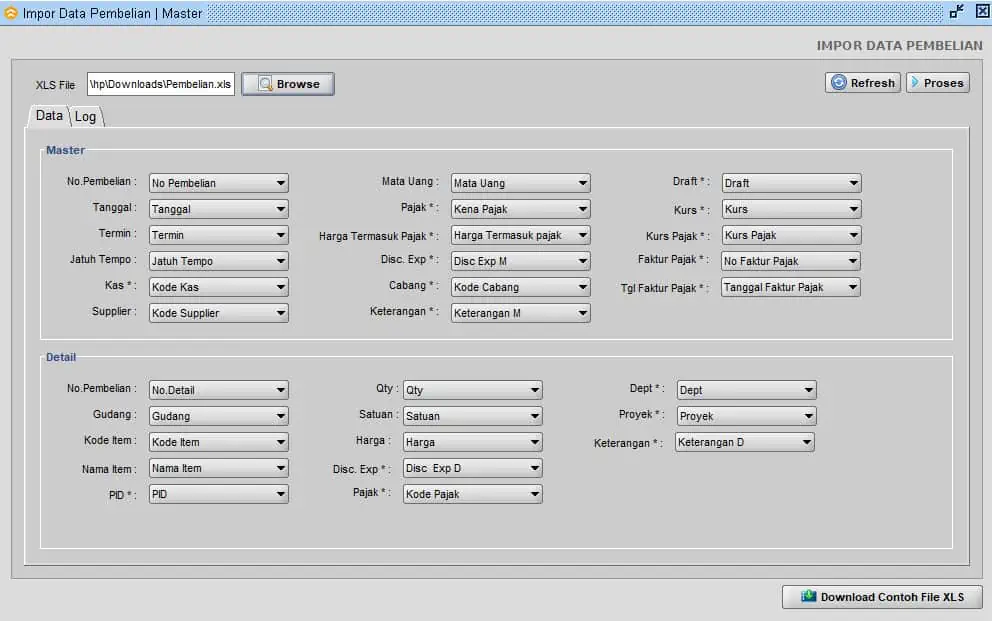Image resolution: width=992 pixels, height=621 pixels.
Task: Switch to the Log tab
Action: pos(85,117)
